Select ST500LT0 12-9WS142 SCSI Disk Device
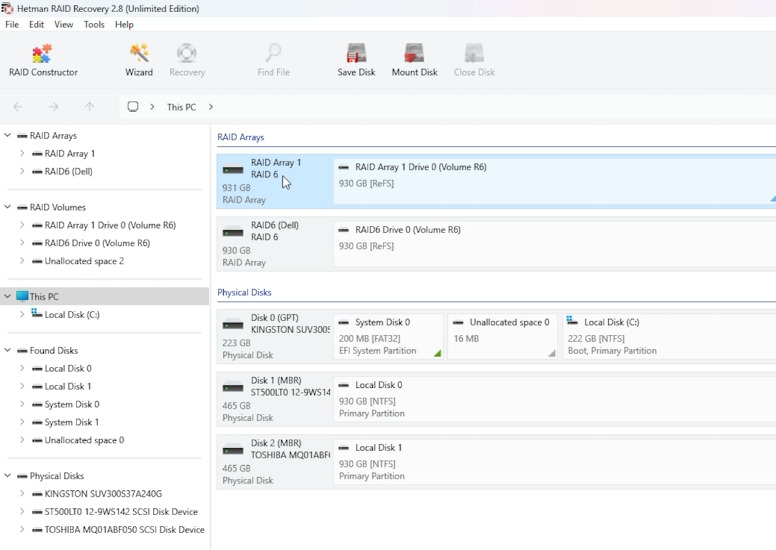The width and height of the screenshot is (776, 550). pos(121,511)
